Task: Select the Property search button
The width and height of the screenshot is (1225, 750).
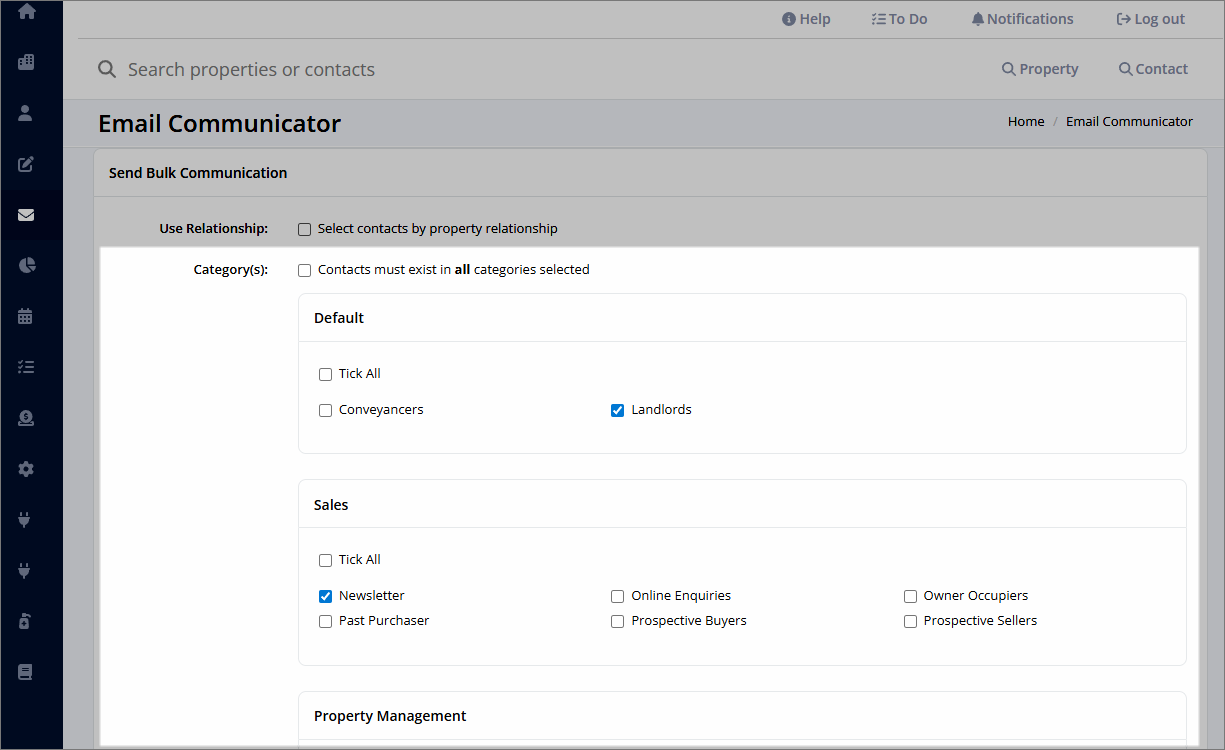Action: [x=1040, y=69]
